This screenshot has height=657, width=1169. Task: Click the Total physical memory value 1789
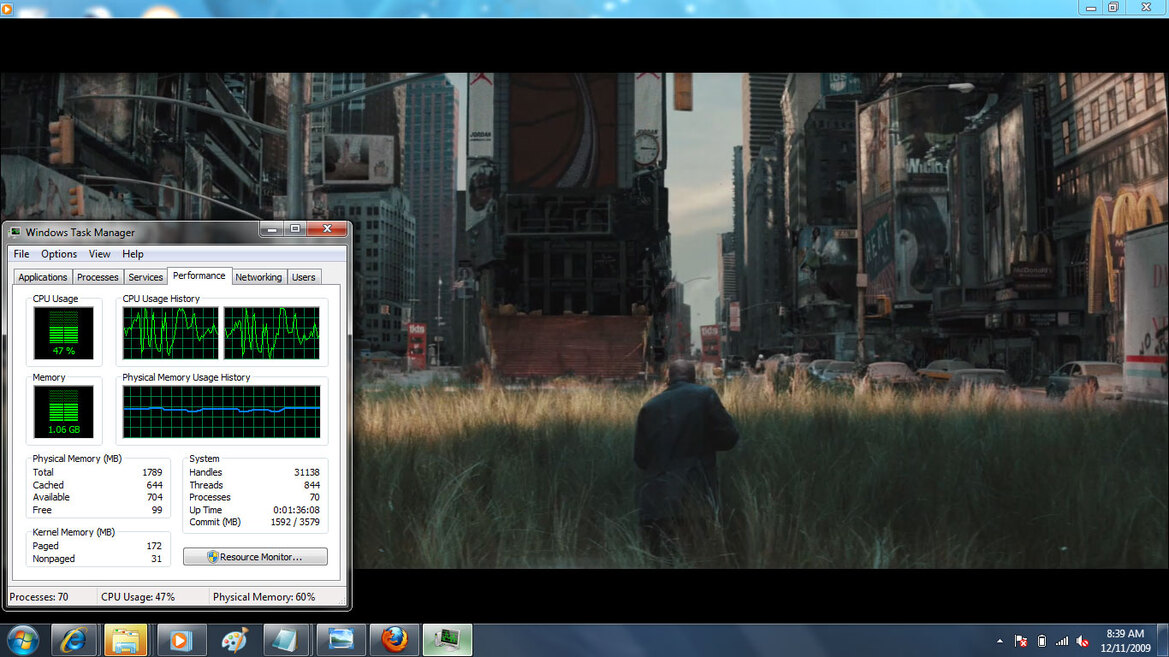[152, 472]
